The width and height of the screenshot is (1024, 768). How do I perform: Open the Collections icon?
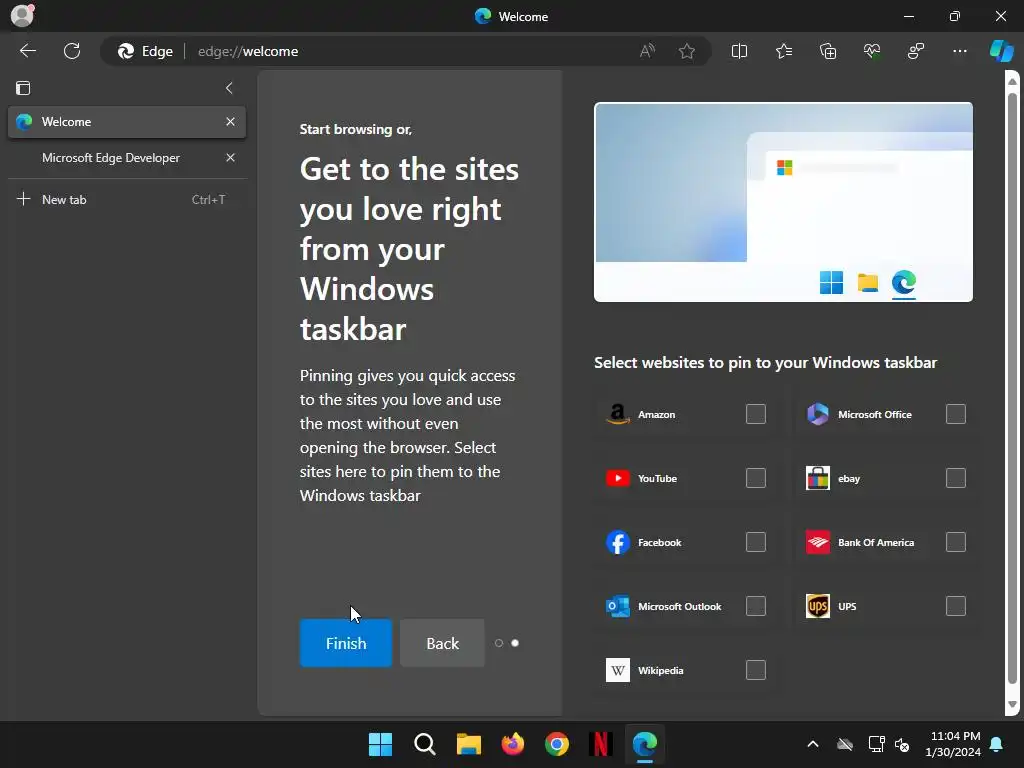[x=828, y=51]
